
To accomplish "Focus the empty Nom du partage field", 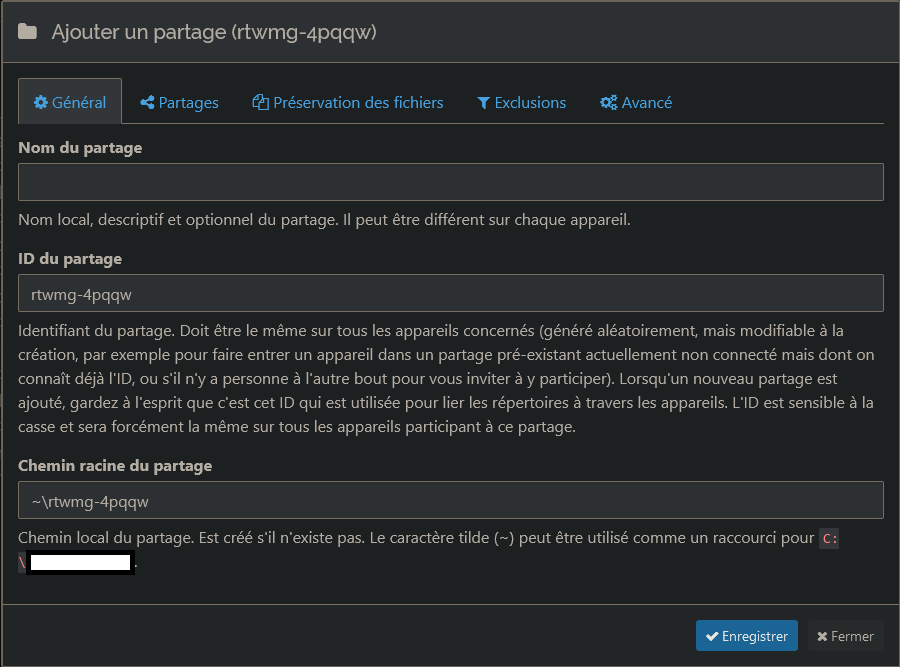I will 450,182.
